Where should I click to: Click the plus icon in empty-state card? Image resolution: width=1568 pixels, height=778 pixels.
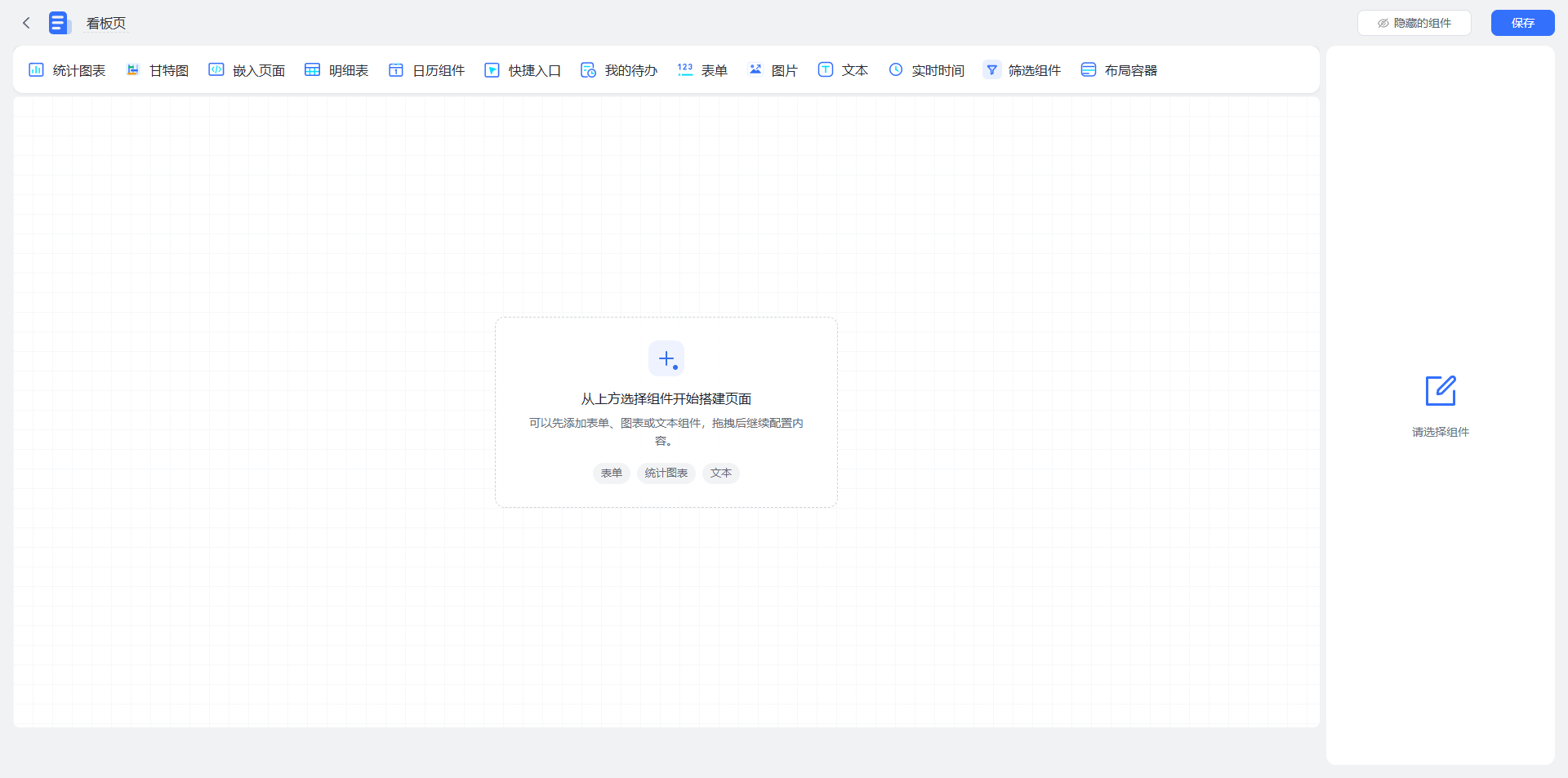click(x=666, y=358)
